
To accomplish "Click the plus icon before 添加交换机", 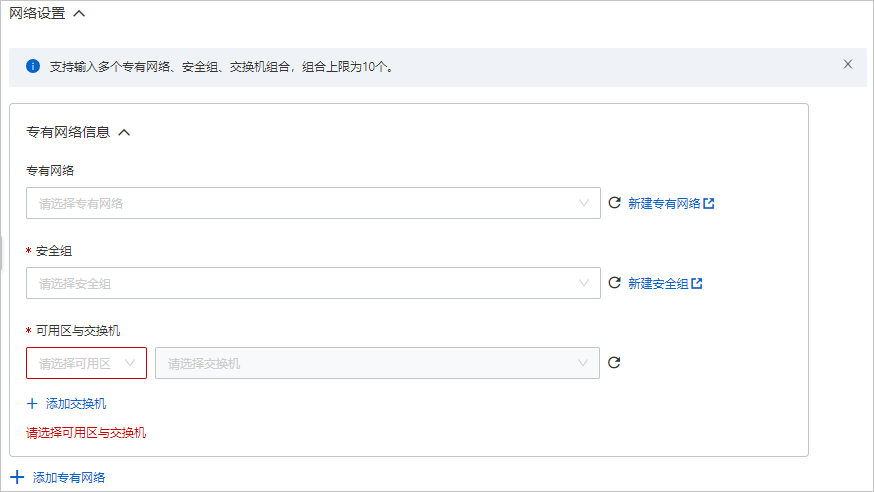I will tap(32, 403).
